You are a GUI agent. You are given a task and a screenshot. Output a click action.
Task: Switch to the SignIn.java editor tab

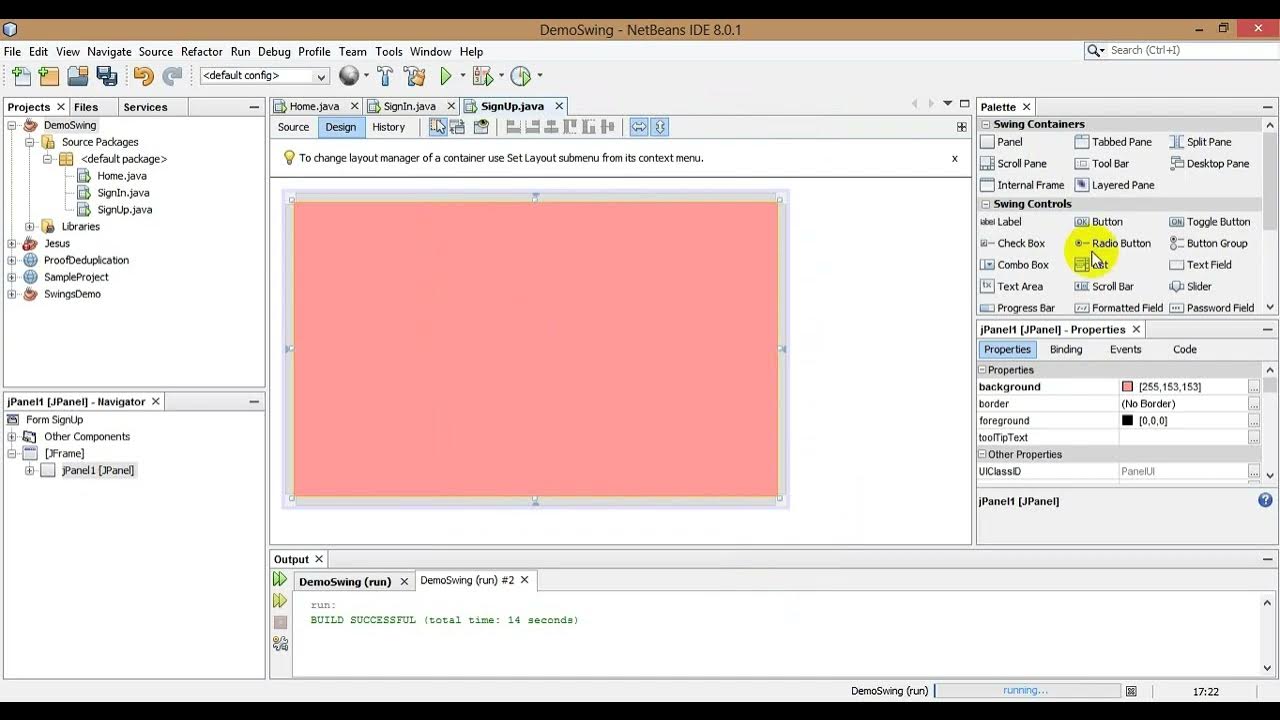point(409,106)
